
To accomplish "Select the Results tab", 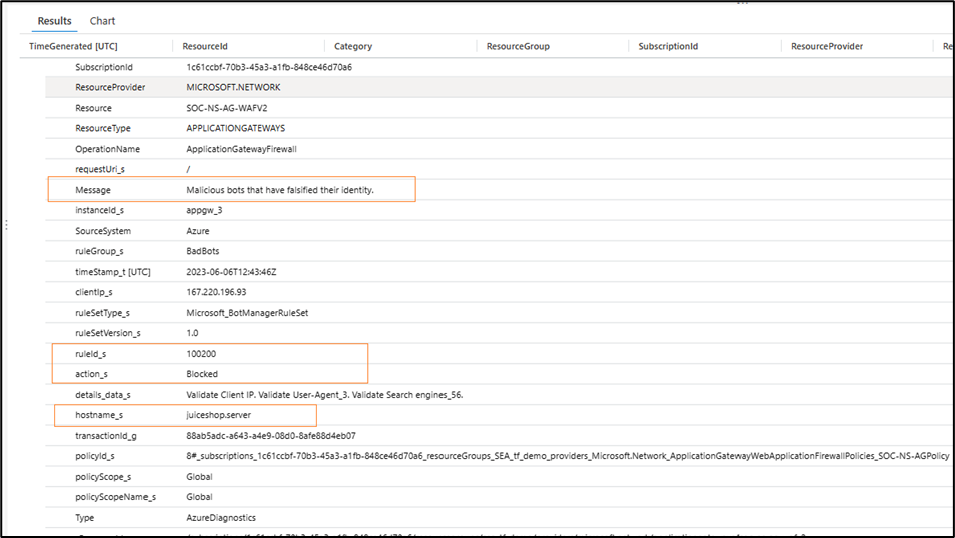I will (55, 21).
